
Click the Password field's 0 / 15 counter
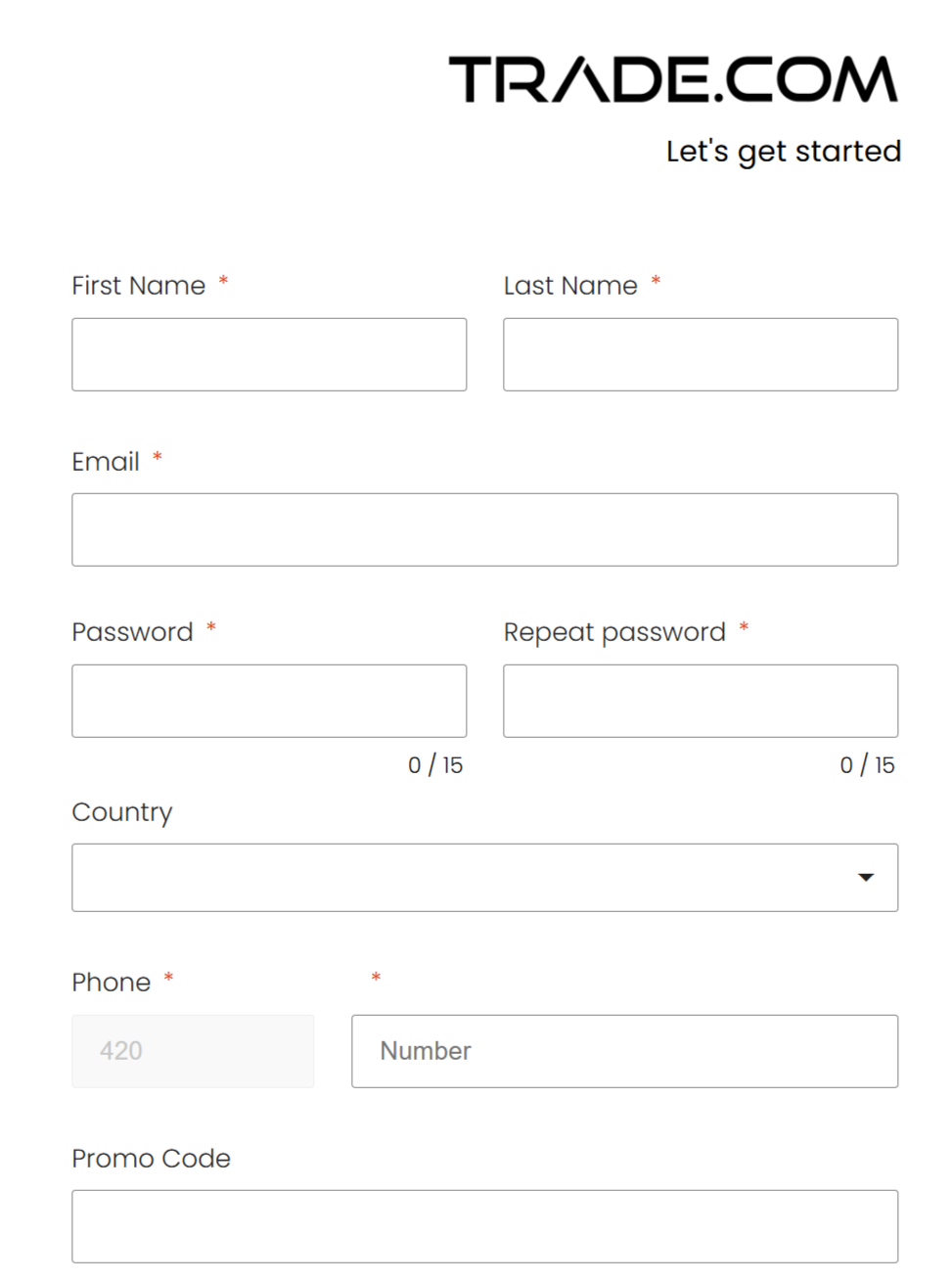[x=435, y=765]
